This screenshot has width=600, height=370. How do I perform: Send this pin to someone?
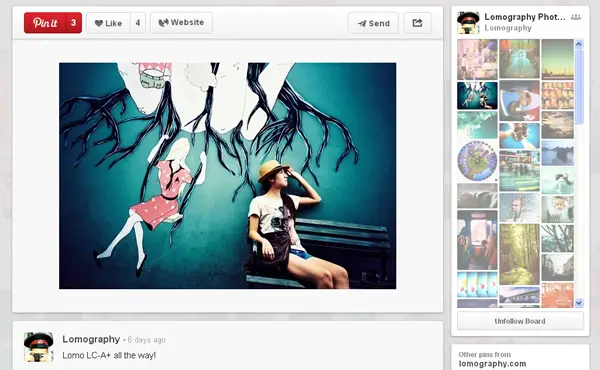373,23
